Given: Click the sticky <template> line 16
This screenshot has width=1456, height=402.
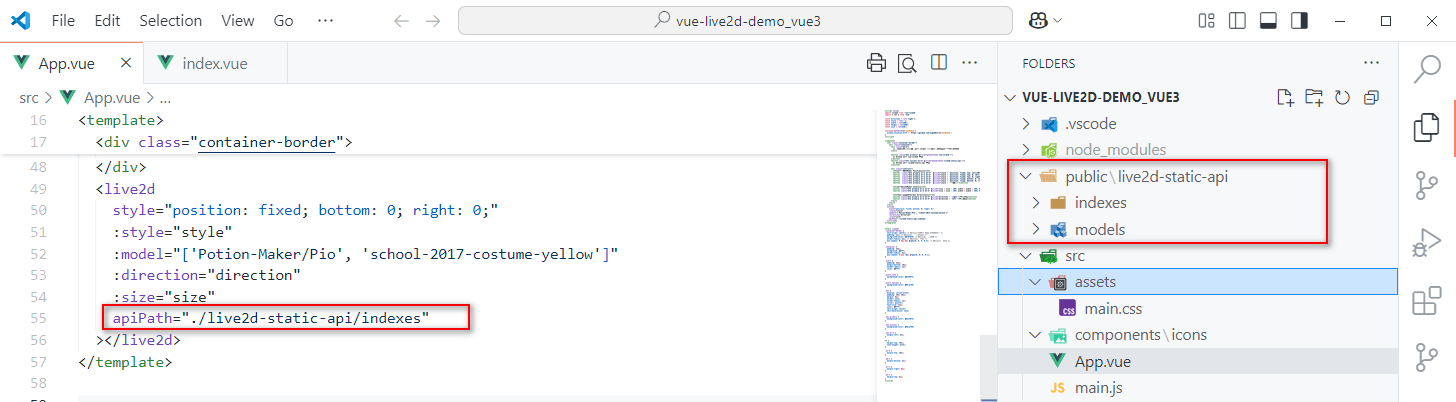Looking at the screenshot, I should pos(121,120).
